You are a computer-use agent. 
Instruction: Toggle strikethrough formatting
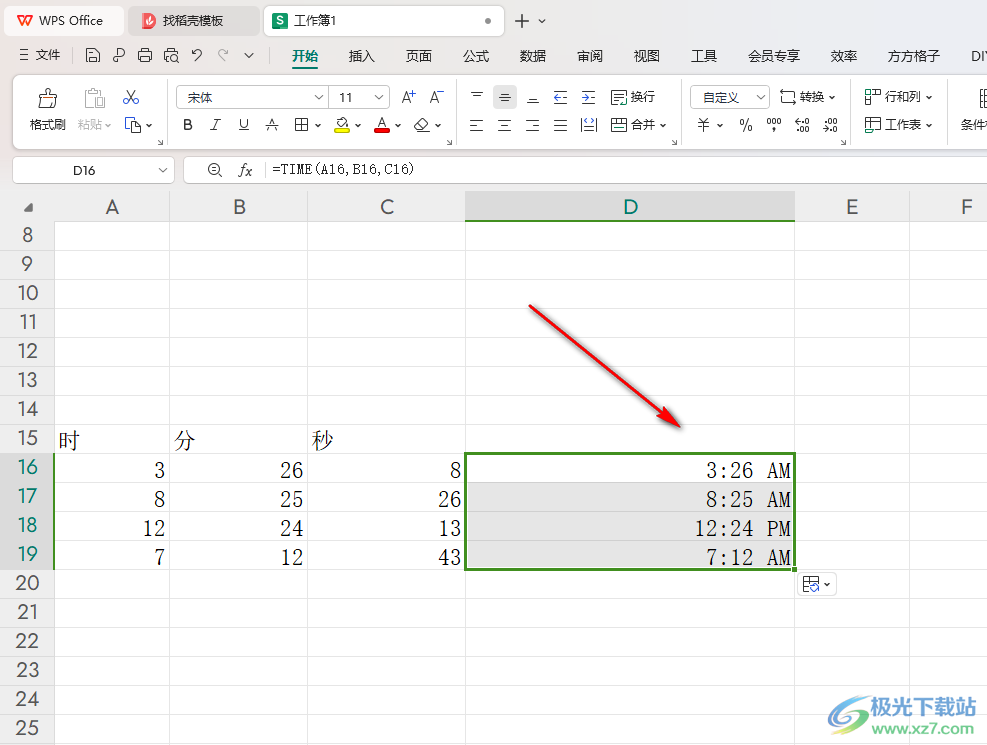click(x=272, y=125)
